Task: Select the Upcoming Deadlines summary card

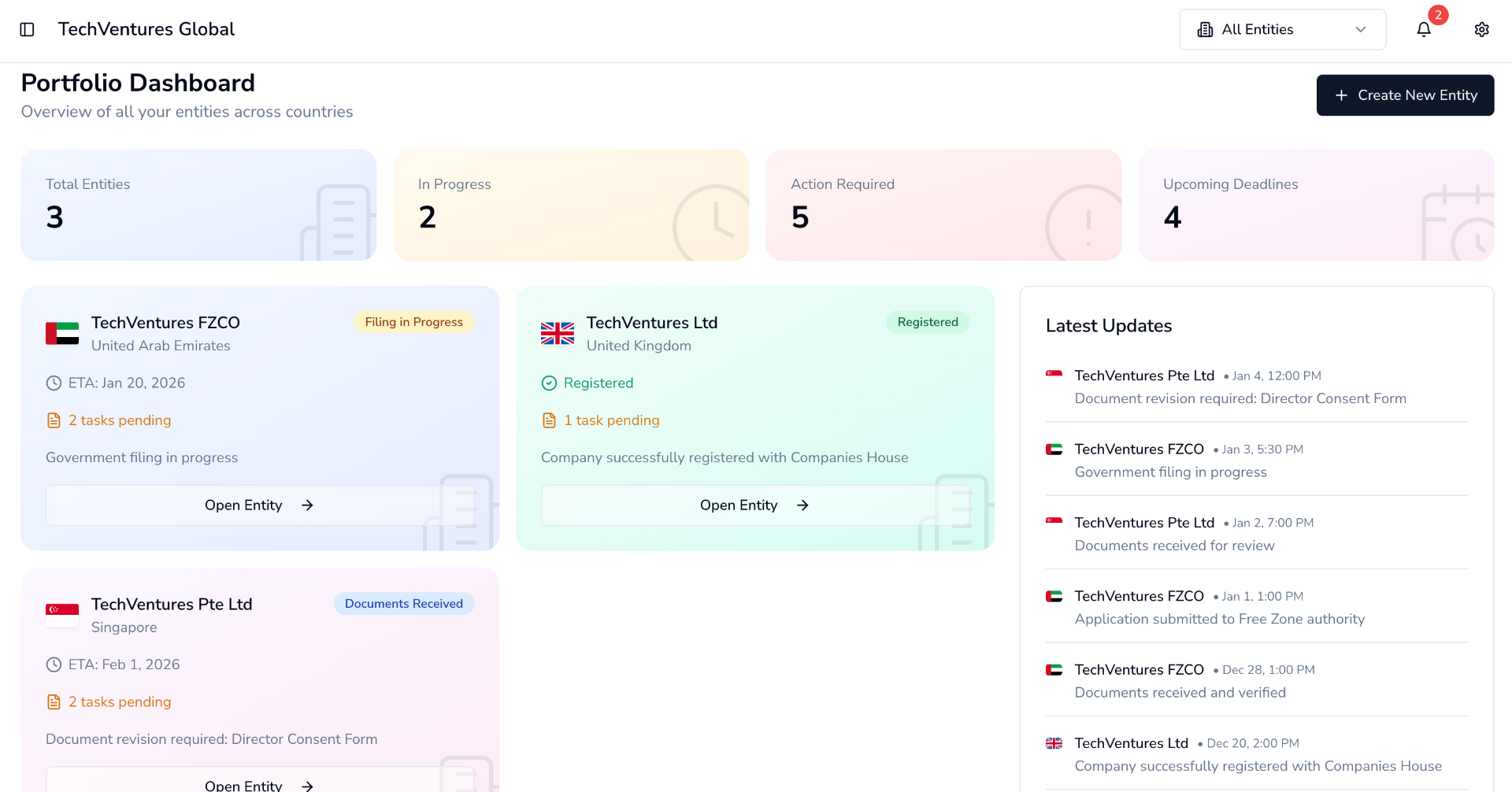Action: click(x=1316, y=205)
